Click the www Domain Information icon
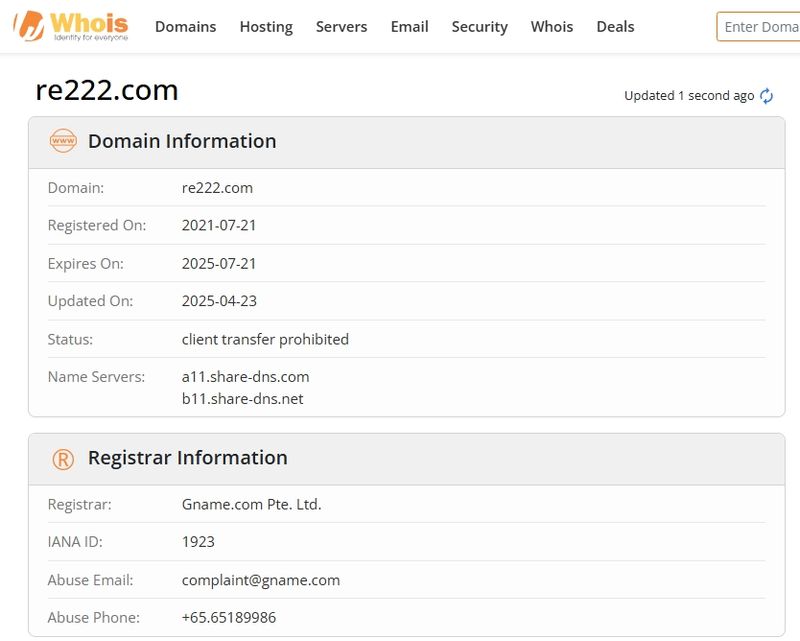800x641 pixels. click(63, 141)
